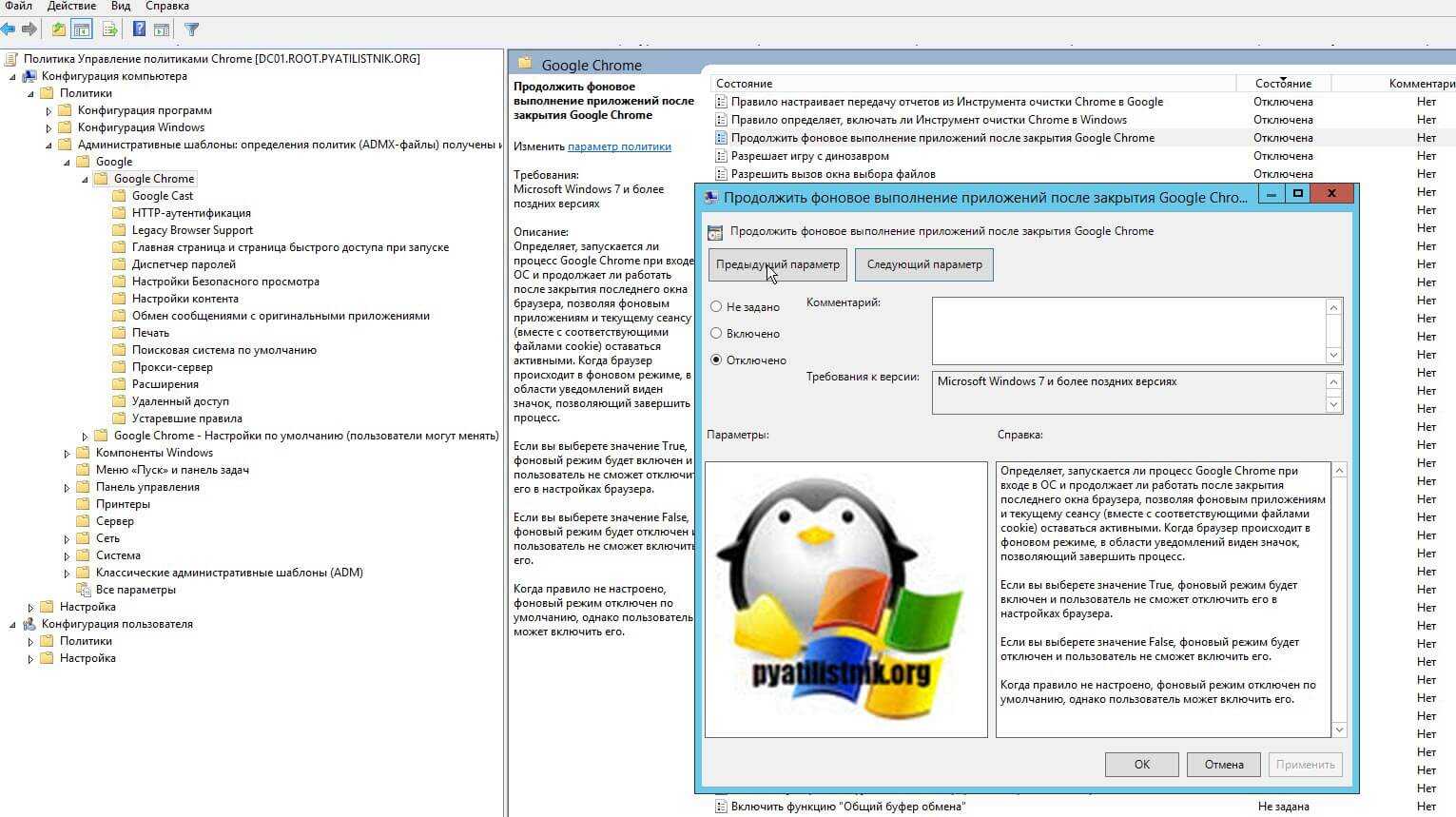Toggle the console tree pane icon
This screenshot has height=817, width=1456.
click(82, 29)
